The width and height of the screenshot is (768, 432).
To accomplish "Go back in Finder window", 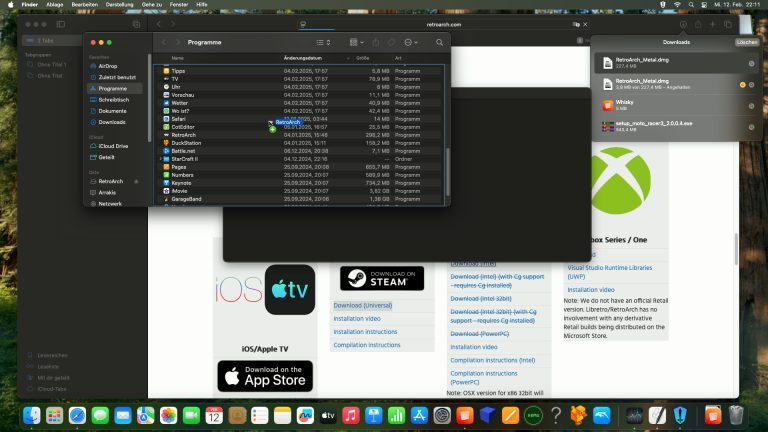I will click(x=164, y=43).
